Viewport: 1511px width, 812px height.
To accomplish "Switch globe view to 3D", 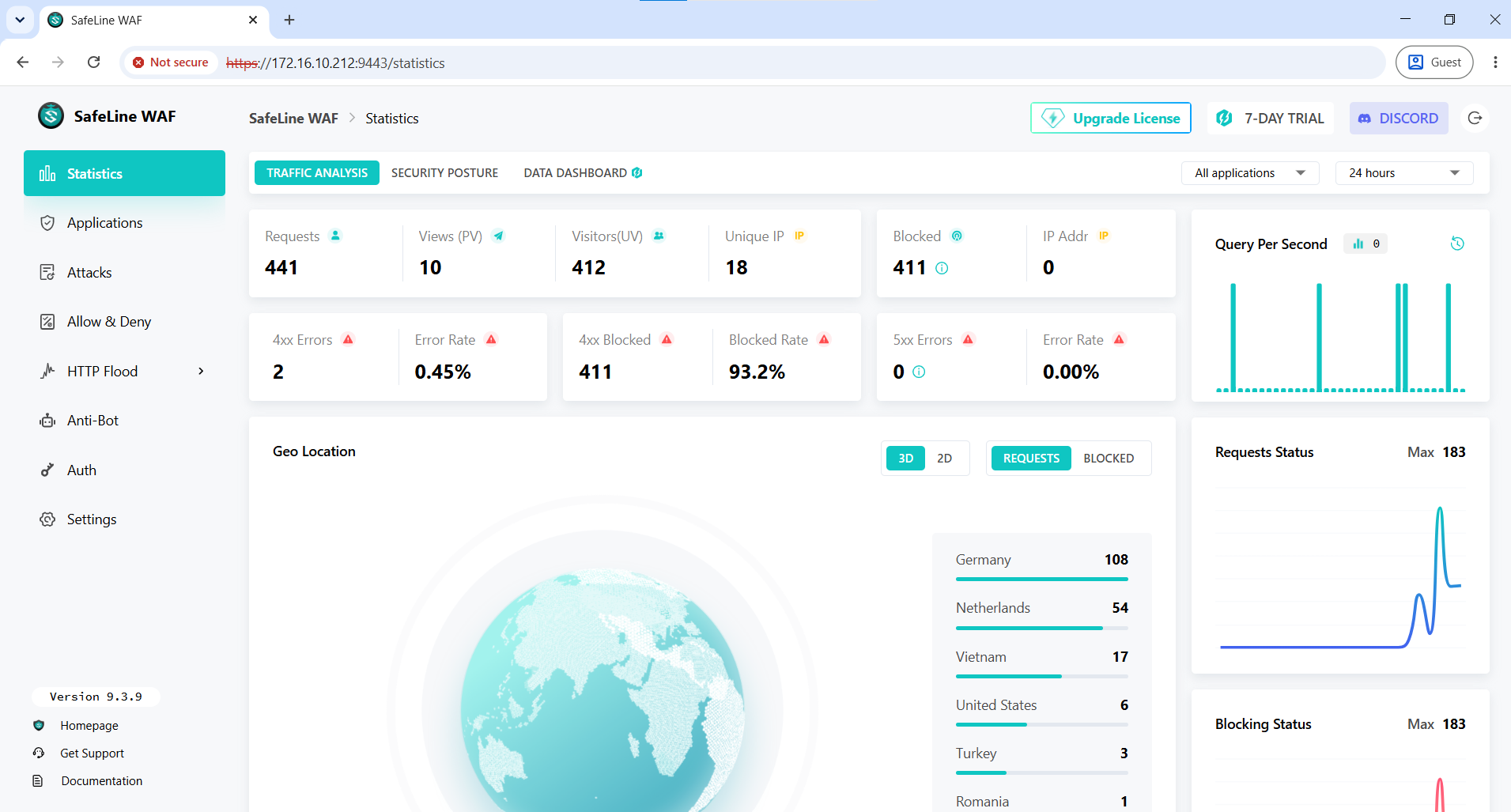I will click(x=906, y=459).
